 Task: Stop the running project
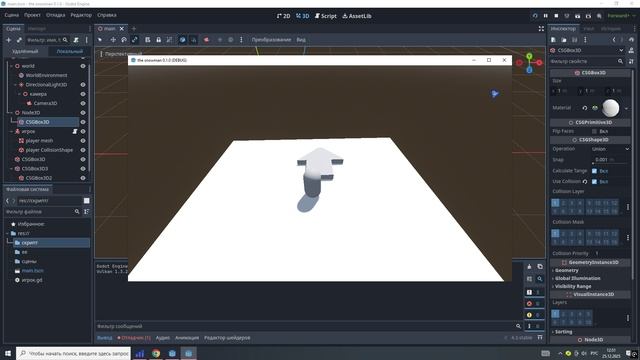pos(556,16)
